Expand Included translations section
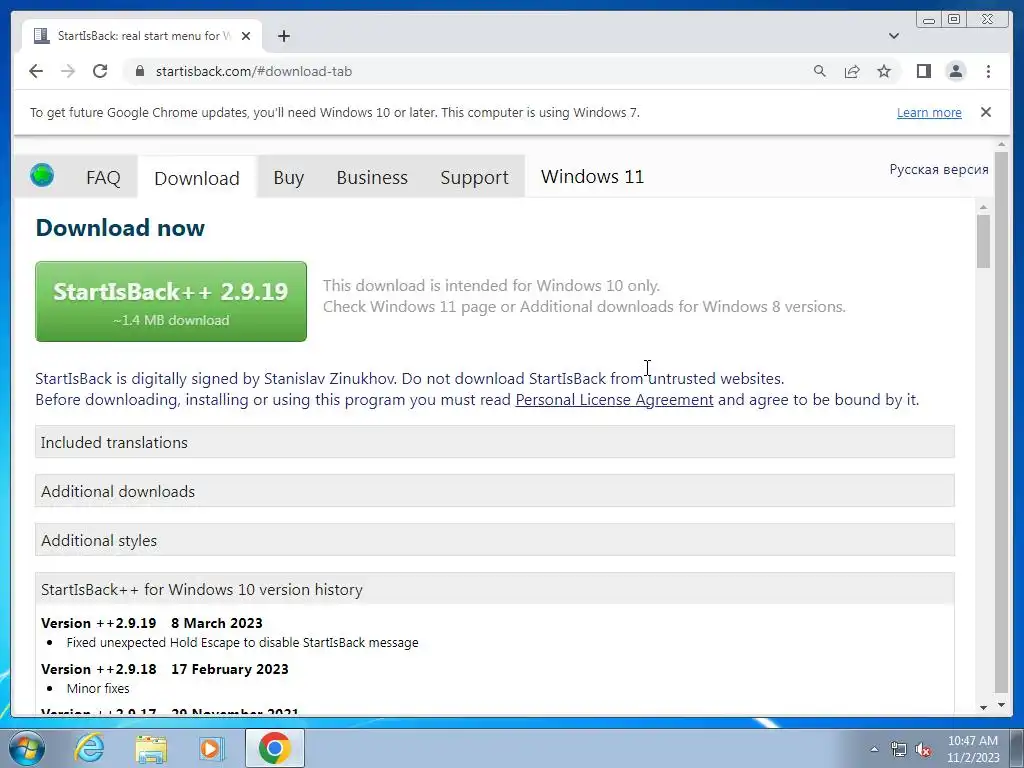The image size is (1024, 768). (494, 442)
